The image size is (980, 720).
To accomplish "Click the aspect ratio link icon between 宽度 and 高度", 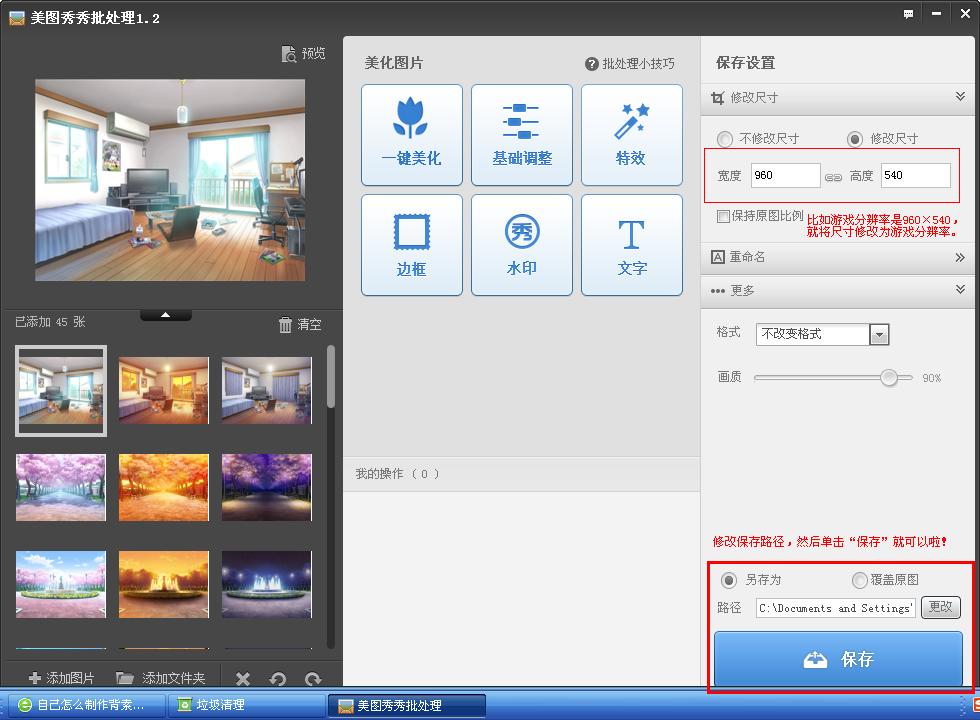I will [x=833, y=177].
